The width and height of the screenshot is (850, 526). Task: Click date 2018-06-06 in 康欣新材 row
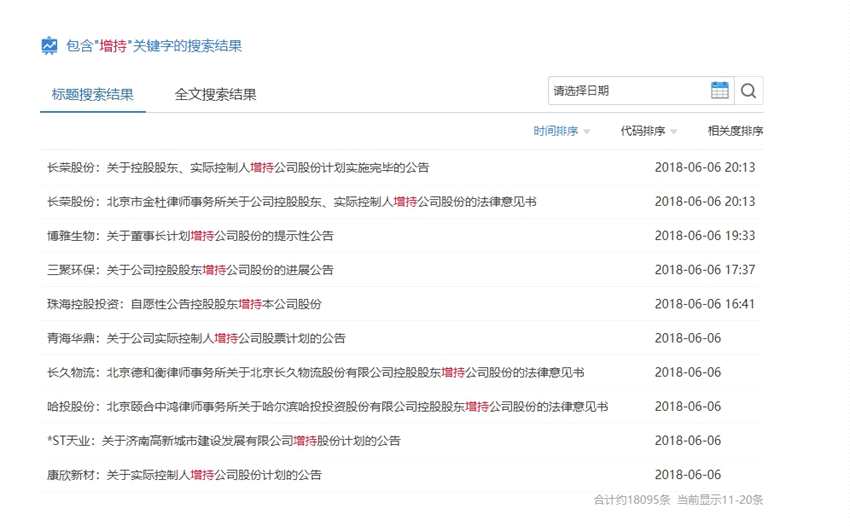point(688,475)
